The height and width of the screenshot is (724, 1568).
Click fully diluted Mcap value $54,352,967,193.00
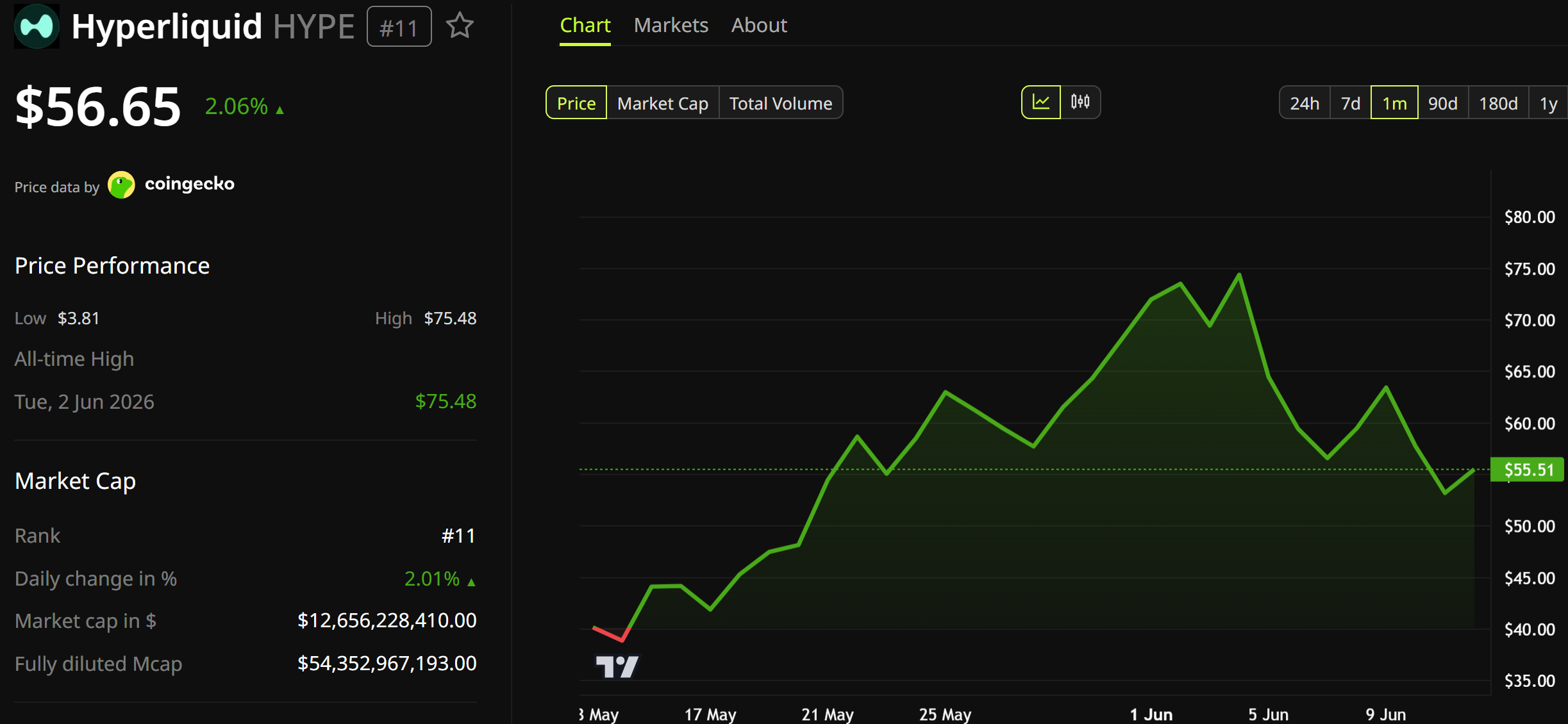387,663
